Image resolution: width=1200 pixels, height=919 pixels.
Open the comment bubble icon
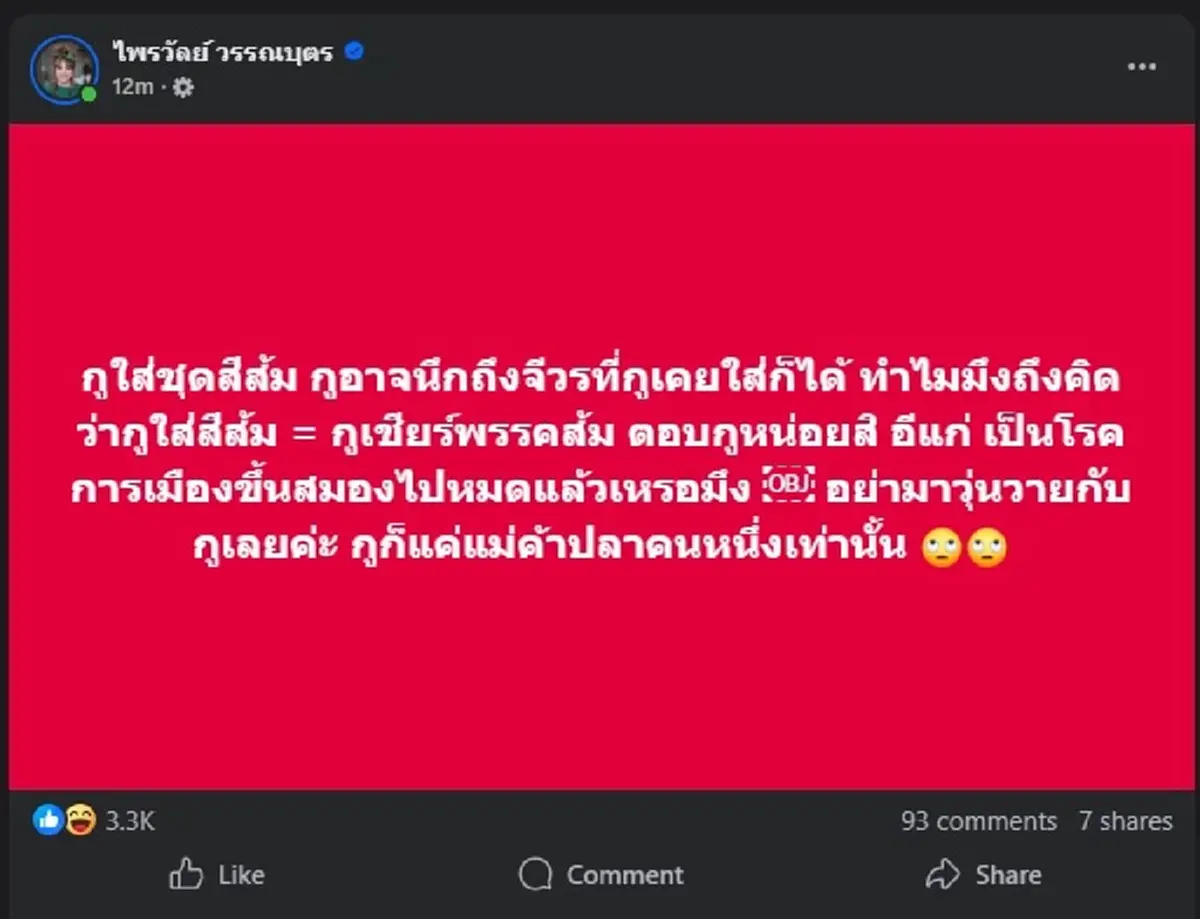536,874
